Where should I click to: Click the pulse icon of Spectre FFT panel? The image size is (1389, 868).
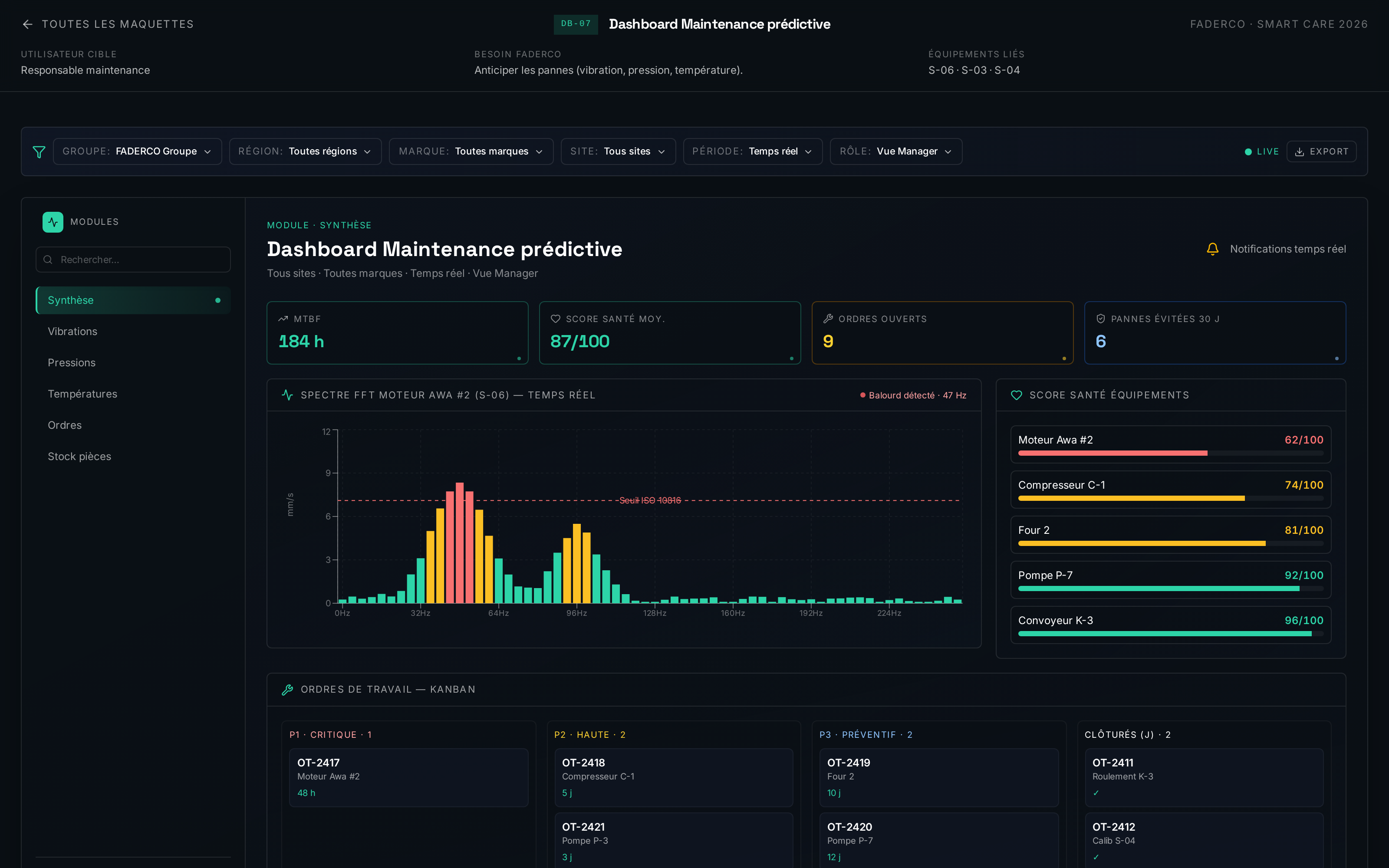(x=287, y=395)
